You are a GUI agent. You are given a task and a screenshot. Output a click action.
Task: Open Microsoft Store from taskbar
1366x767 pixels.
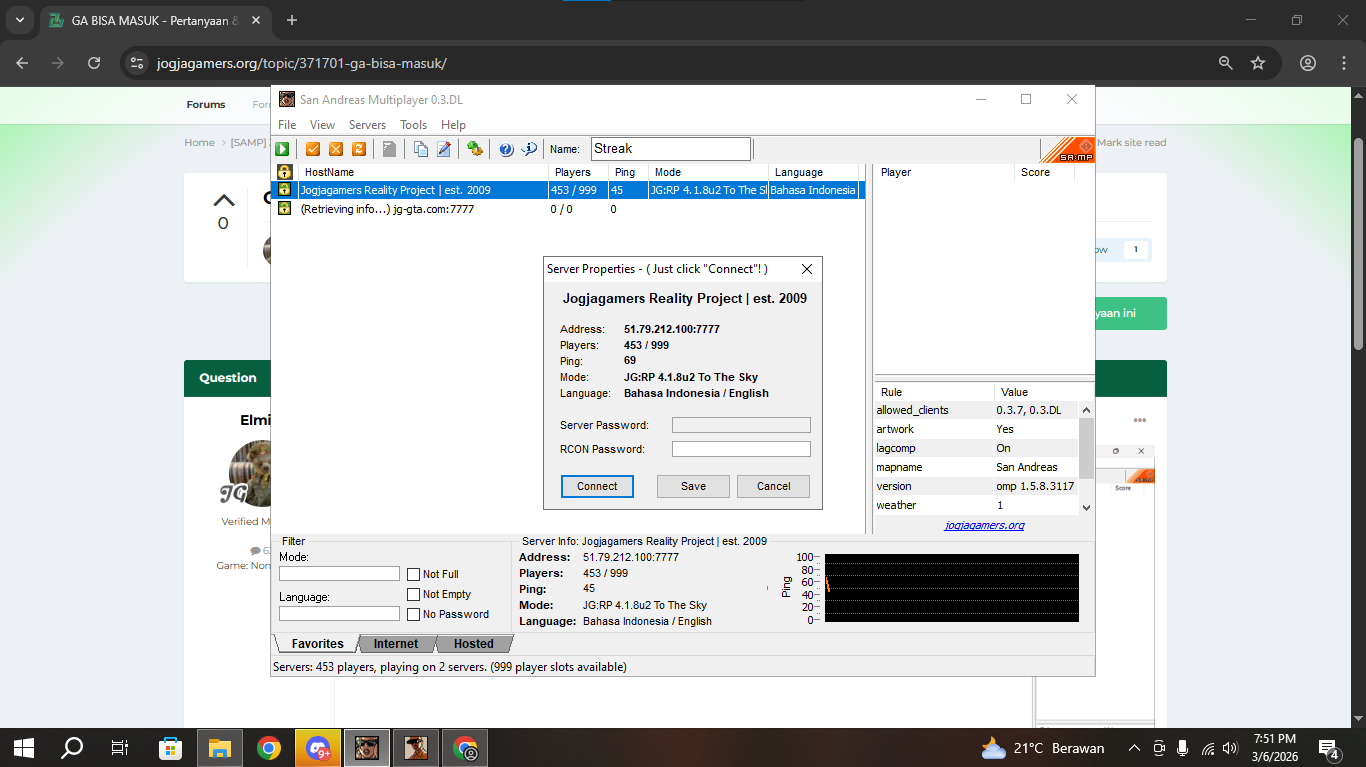(171, 748)
